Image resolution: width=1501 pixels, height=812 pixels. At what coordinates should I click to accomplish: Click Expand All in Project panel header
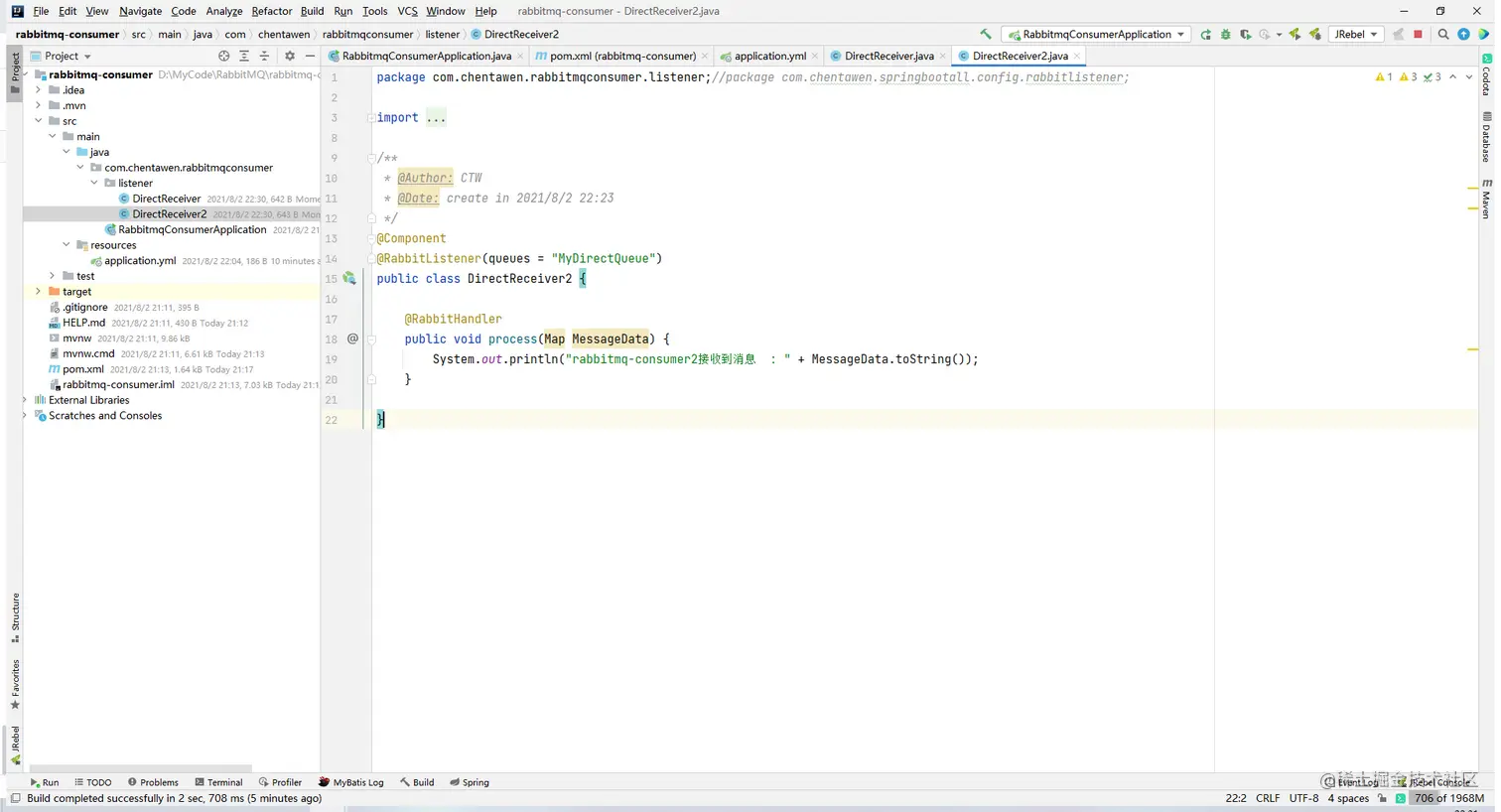click(244, 57)
